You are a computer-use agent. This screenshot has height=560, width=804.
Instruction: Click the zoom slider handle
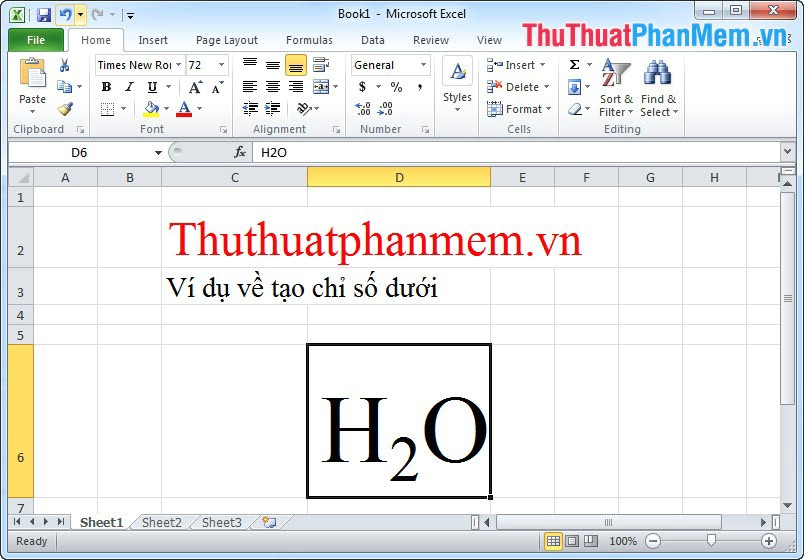point(711,541)
